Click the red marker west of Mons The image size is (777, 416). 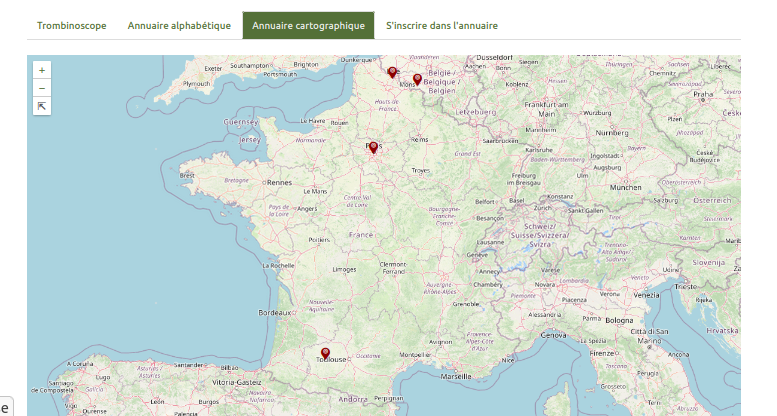click(392, 72)
